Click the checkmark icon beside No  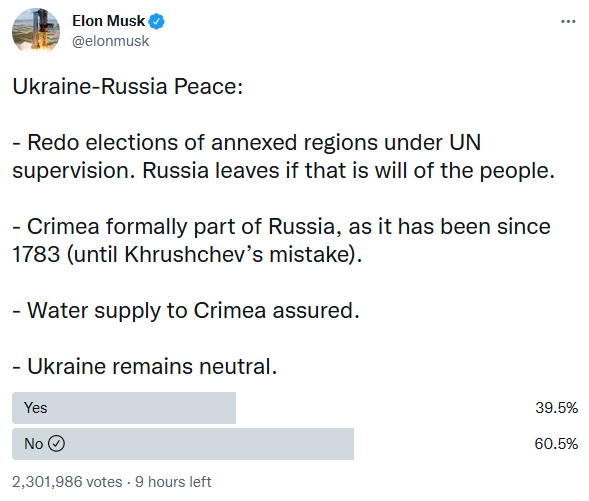click(57, 444)
